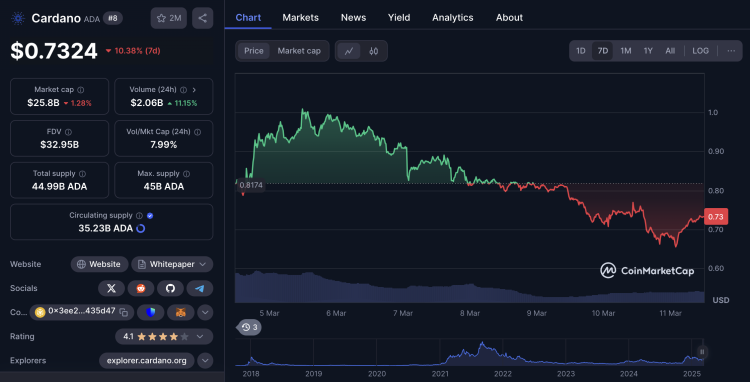Expand the 4.1 rating dropdown

click(x=200, y=337)
